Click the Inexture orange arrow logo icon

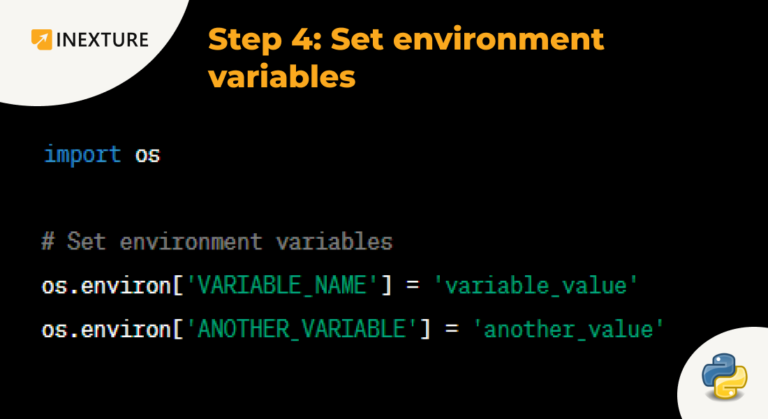pyautogui.click(x=42, y=40)
